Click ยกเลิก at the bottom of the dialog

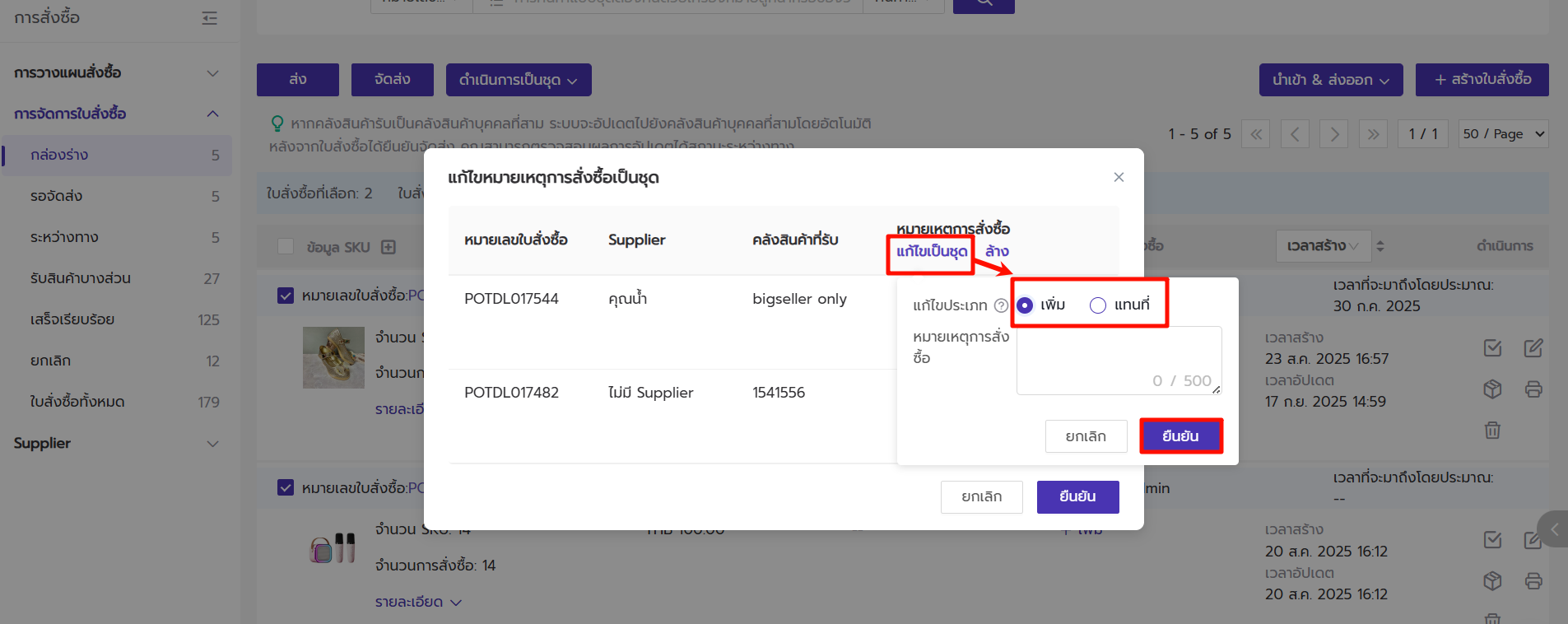tap(982, 497)
